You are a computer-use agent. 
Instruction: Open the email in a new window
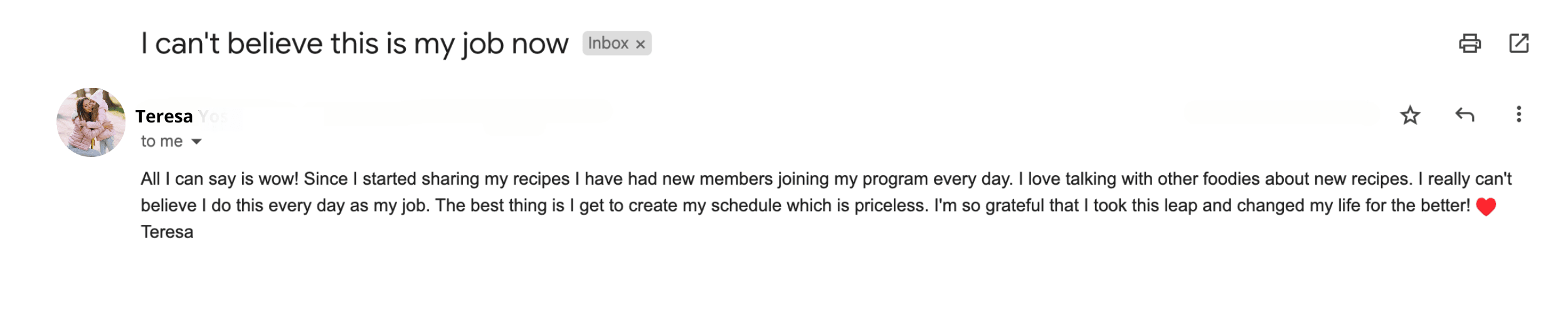click(1518, 43)
